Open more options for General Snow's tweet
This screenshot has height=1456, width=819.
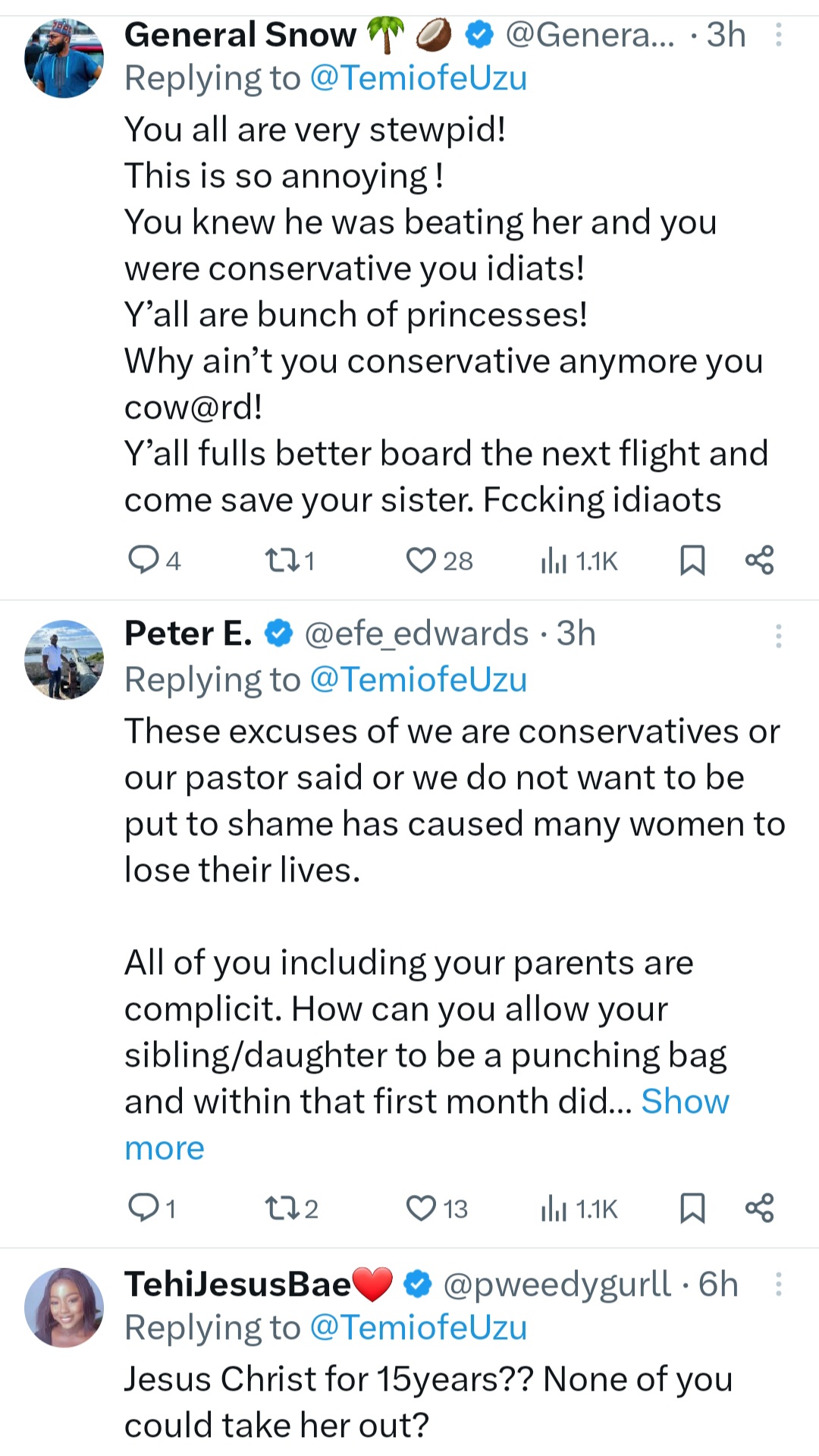point(778,35)
